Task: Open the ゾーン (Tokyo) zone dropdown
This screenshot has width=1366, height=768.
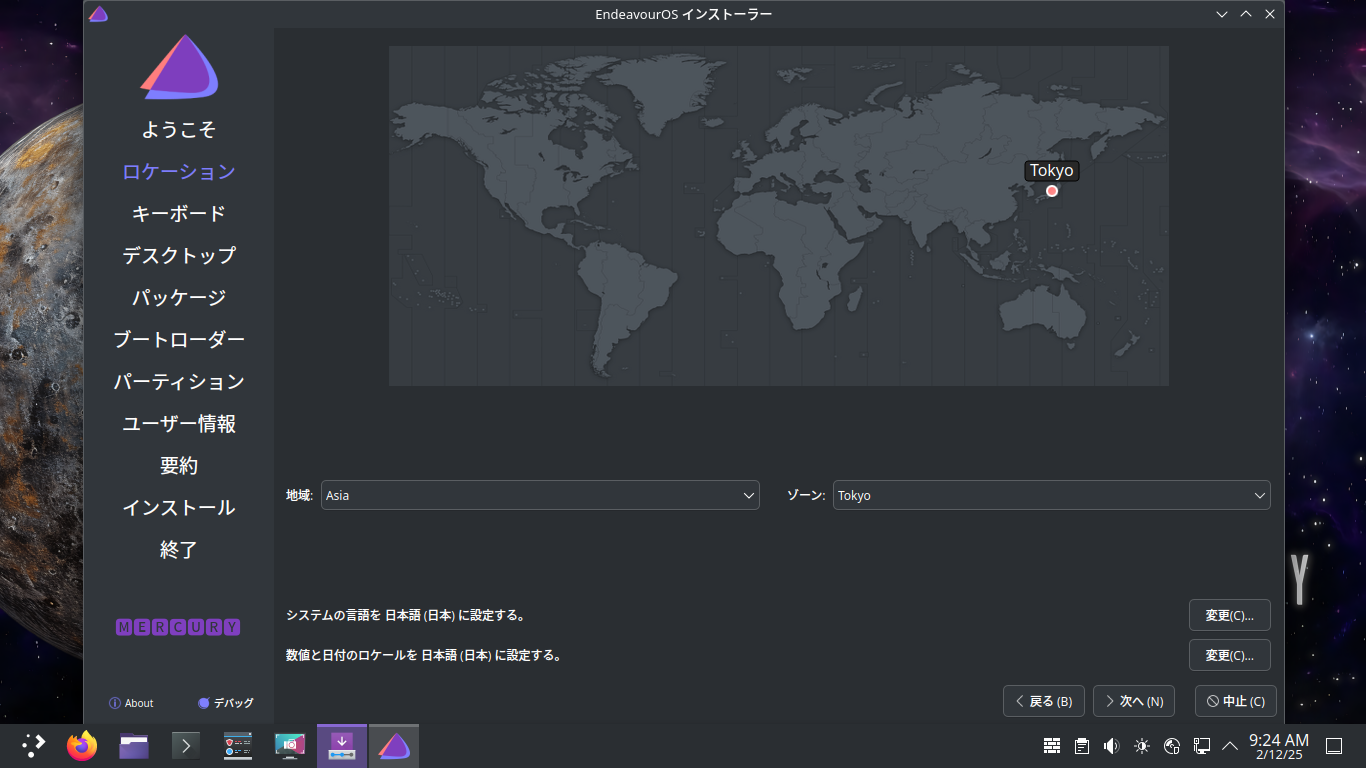Action: click(x=1051, y=495)
